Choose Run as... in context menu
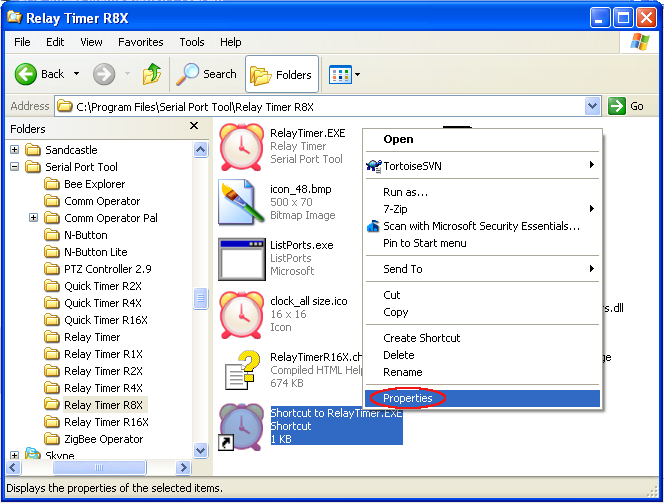This screenshot has height=503, width=664. 482,192
